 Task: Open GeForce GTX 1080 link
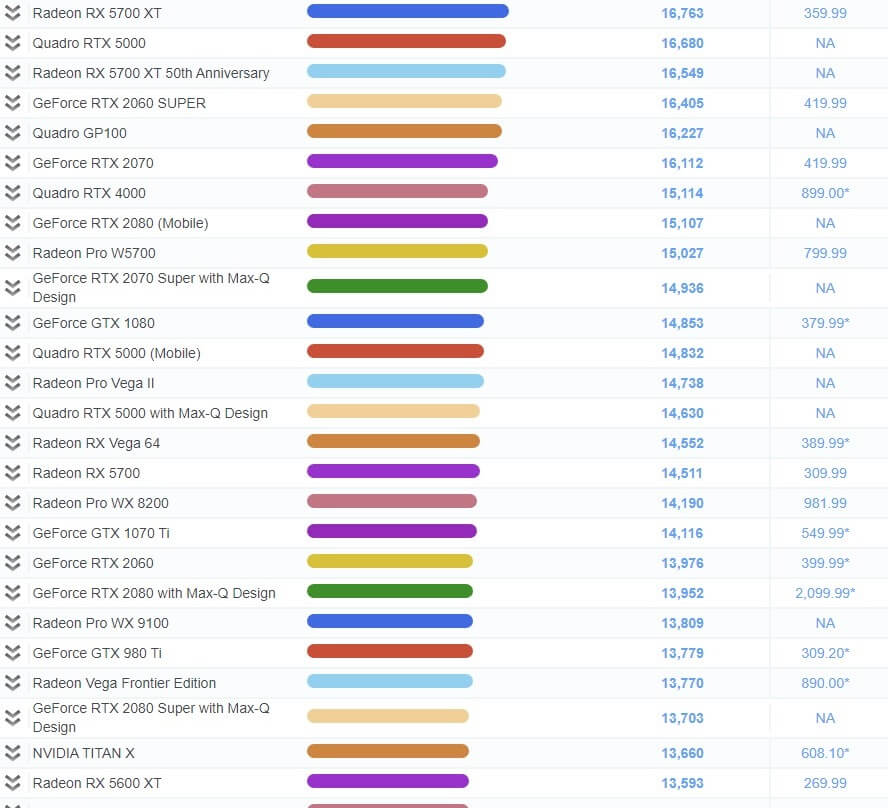(93, 323)
